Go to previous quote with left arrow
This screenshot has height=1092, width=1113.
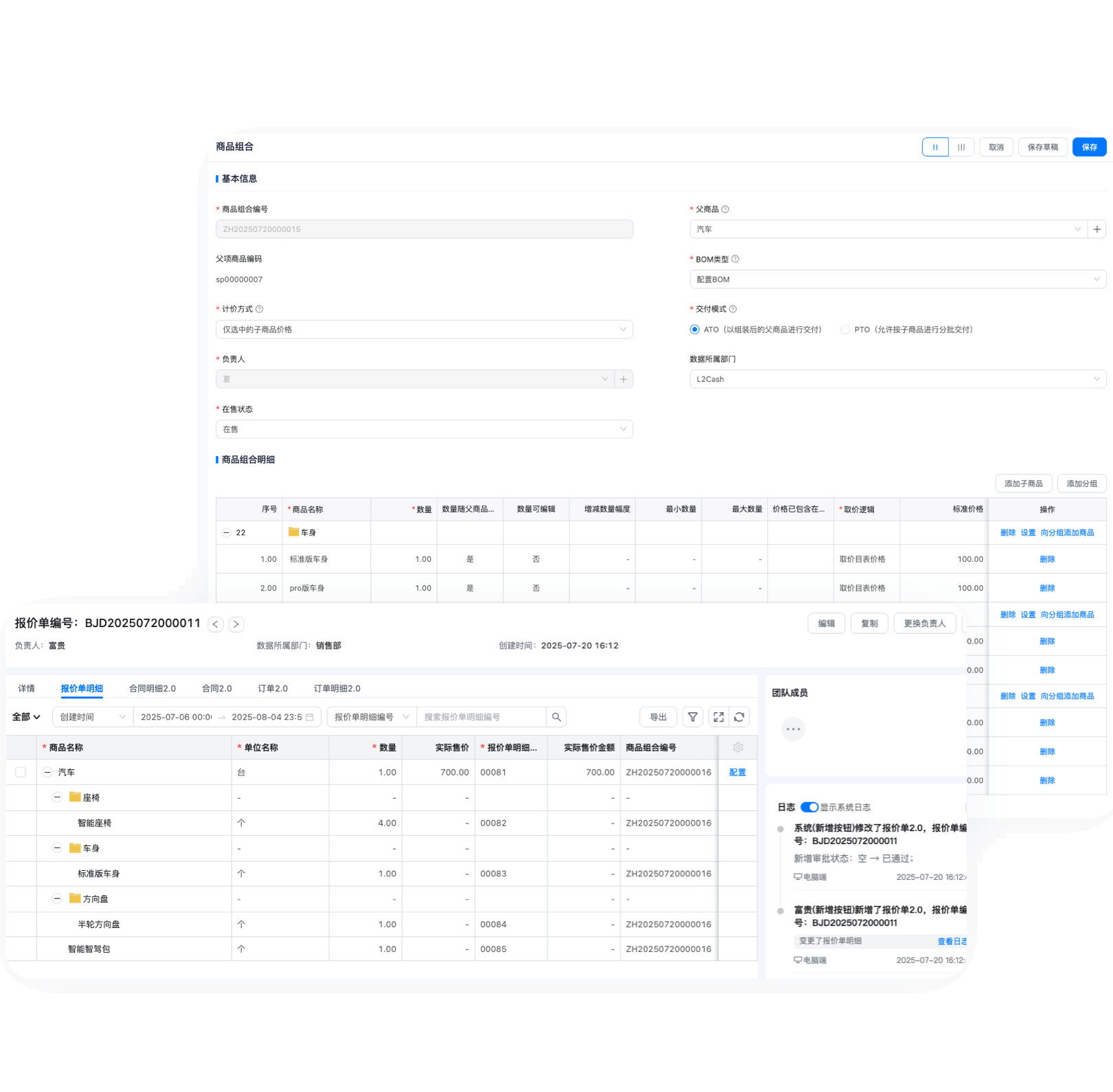216,624
